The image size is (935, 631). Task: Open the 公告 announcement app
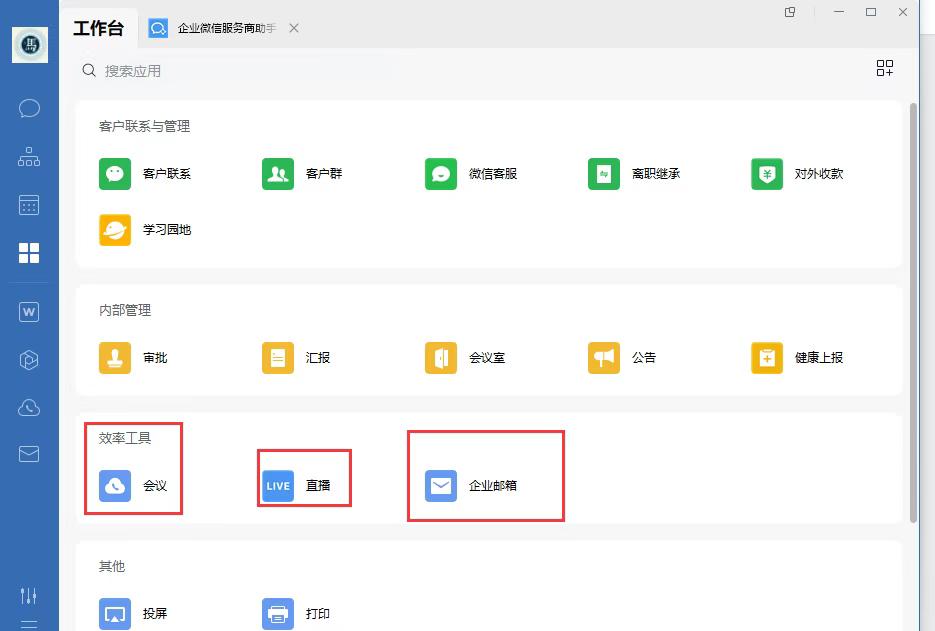tap(604, 357)
